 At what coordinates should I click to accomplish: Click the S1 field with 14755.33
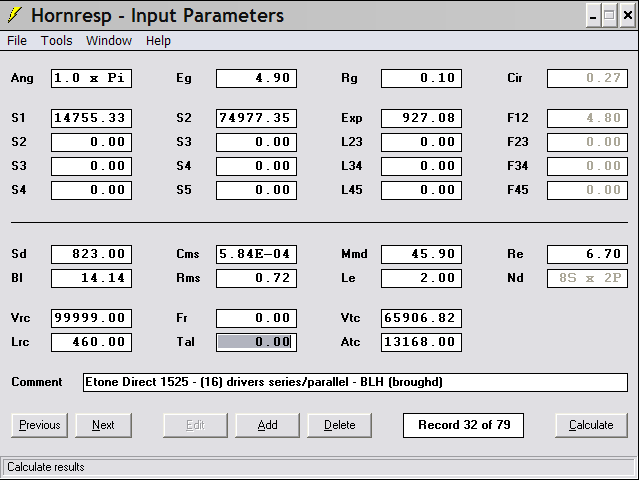tap(91, 118)
